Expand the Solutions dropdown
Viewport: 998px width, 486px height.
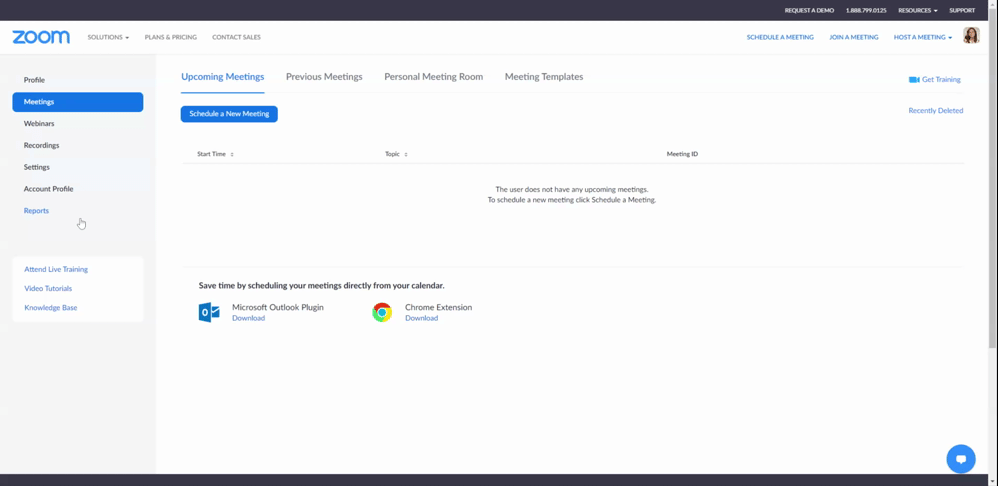108,37
